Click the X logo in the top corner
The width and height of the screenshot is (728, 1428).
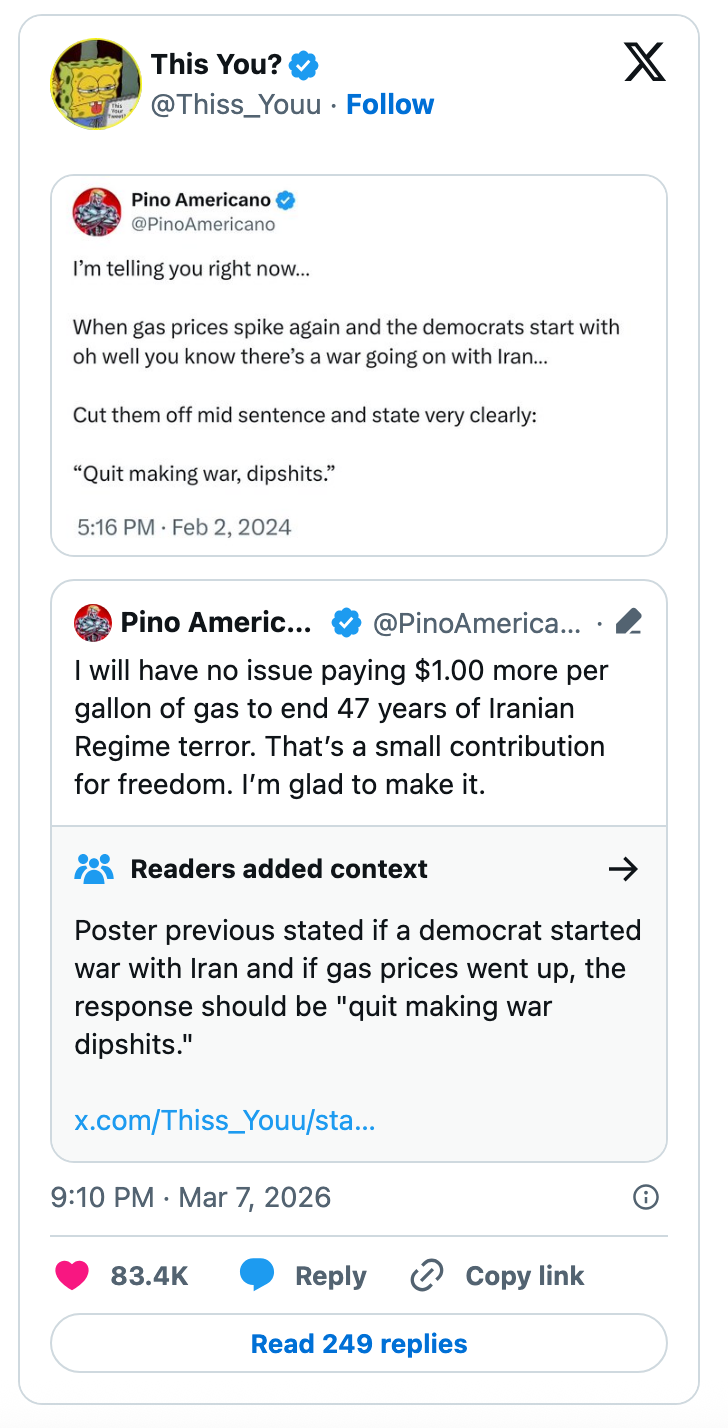(x=645, y=61)
